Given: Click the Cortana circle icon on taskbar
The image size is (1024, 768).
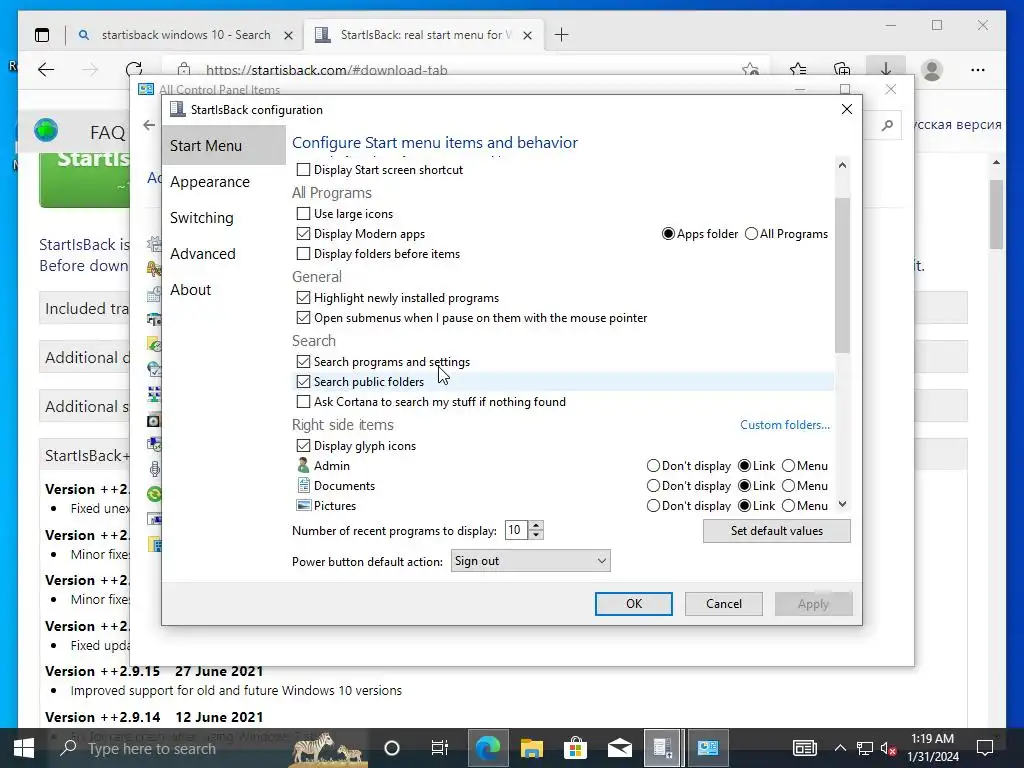Looking at the screenshot, I should tap(392, 748).
